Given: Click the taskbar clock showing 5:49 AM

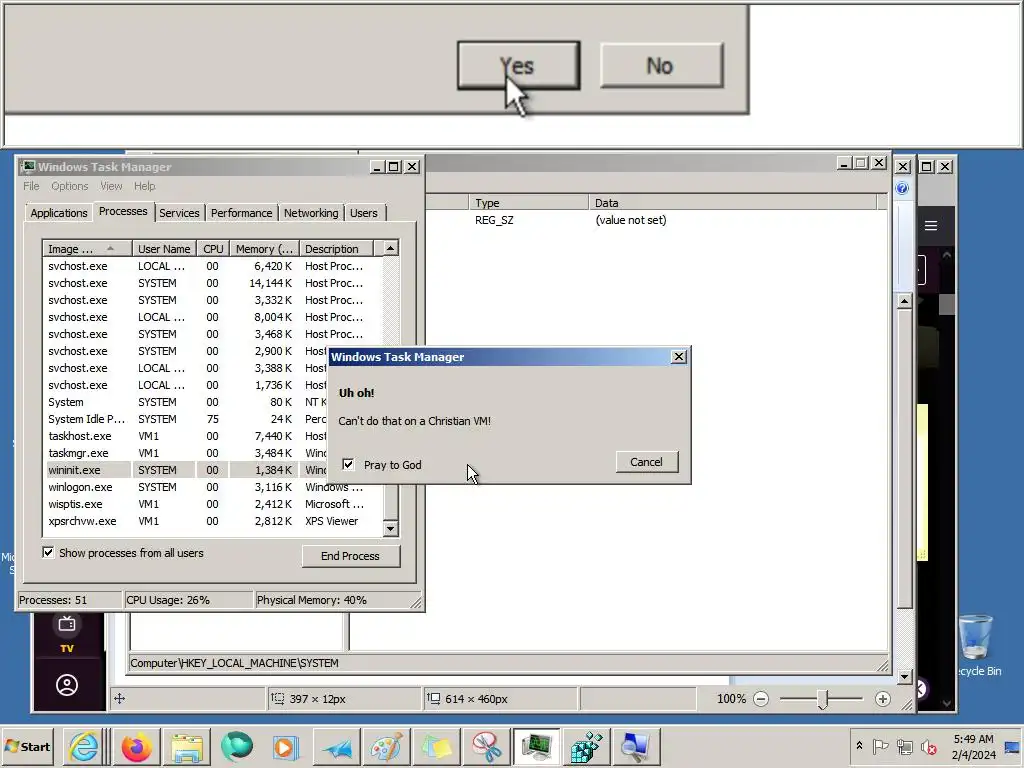Looking at the screenshot, I should pyautogui.click(x=973, y=746).
